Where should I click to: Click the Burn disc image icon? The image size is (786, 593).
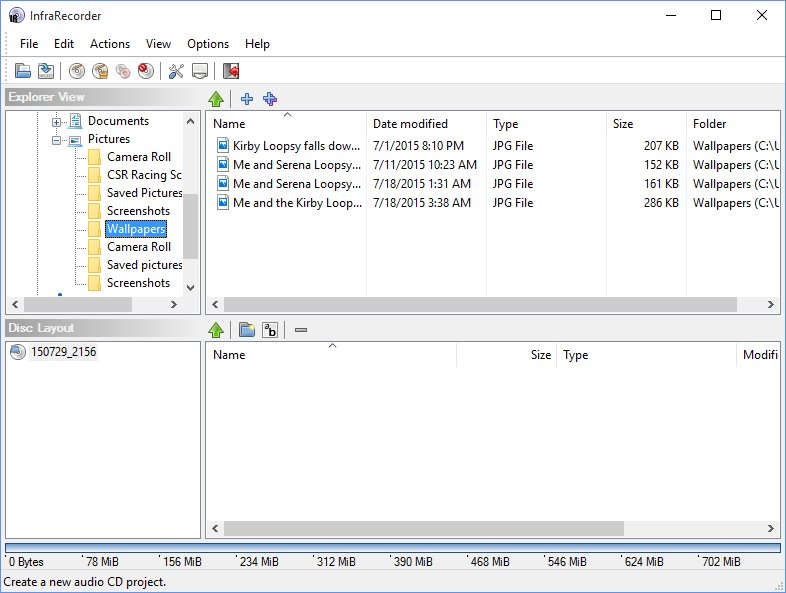coord(100,71)
